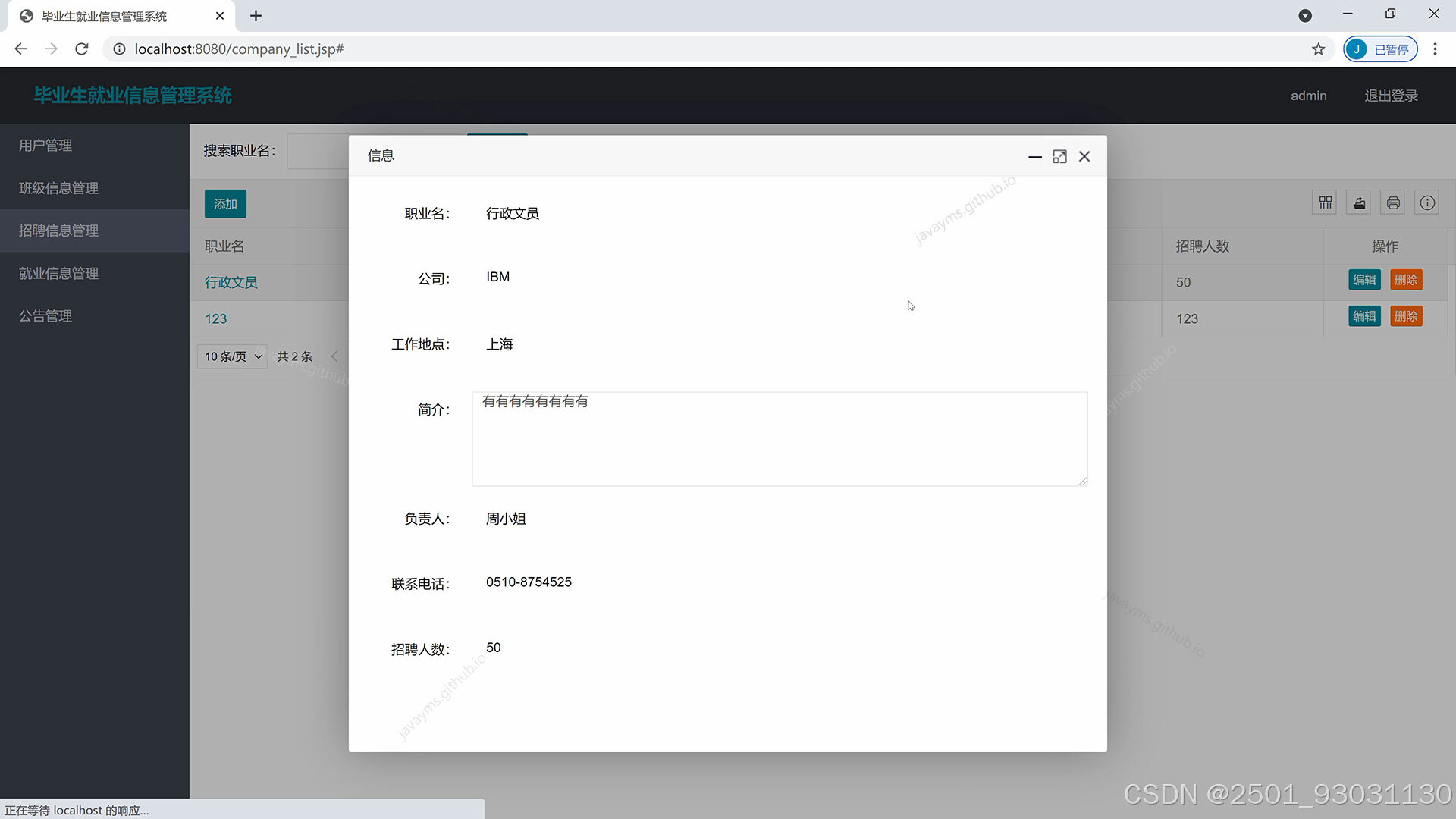This screenshot has width=1456, height=819.
Task: Go back in browser history
Action: tap(20, 49)
